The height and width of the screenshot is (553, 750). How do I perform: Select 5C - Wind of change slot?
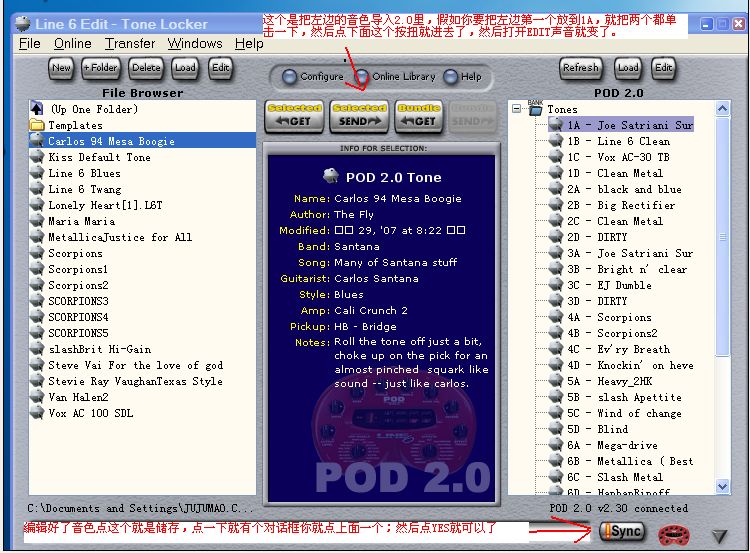coord(624,413)
